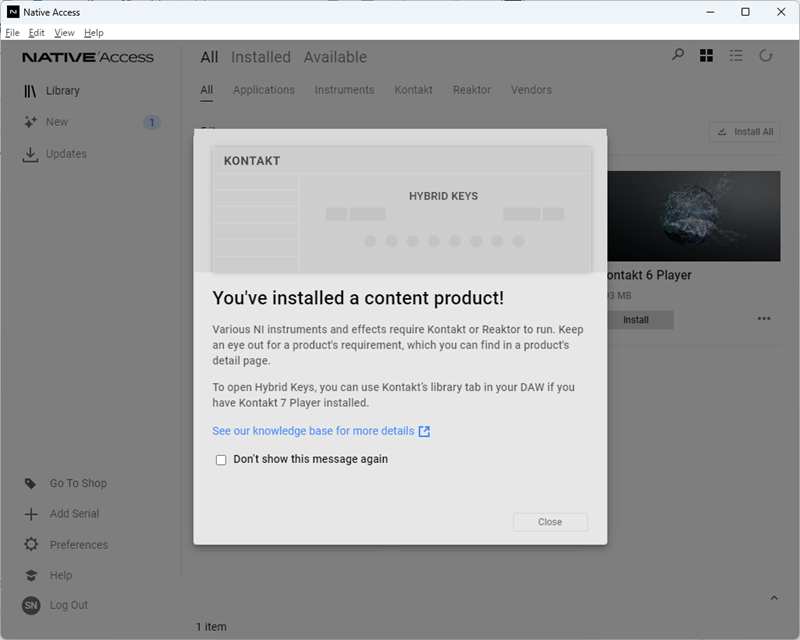This screenshot has width=800, height=640.
Task: Click the New sparkle icon
Action: pos(30,122)
